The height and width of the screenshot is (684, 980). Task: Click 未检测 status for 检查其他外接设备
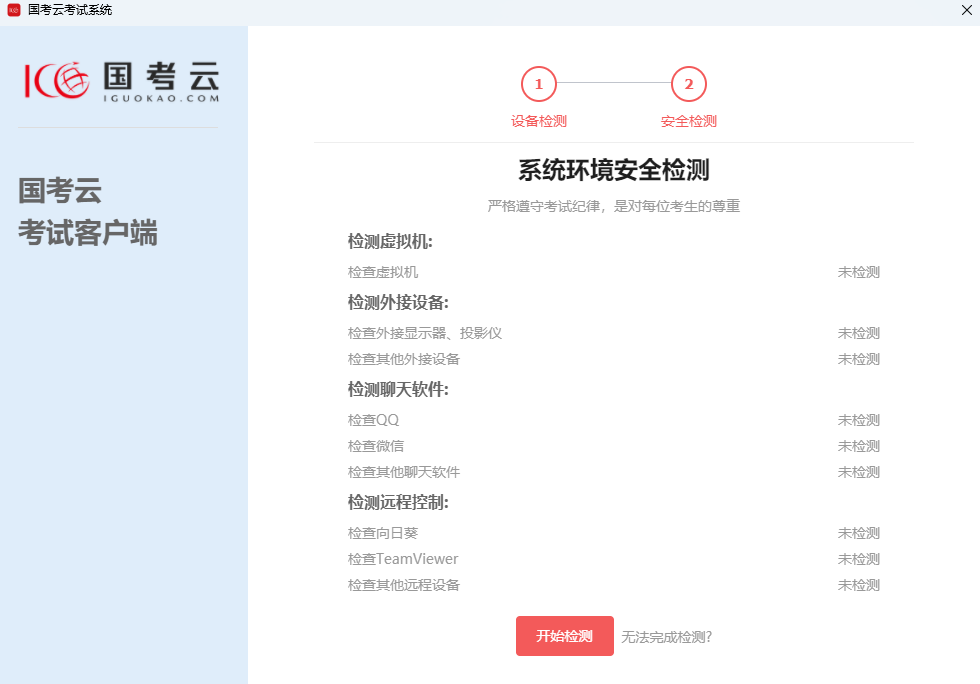click(x=859, y=359)
